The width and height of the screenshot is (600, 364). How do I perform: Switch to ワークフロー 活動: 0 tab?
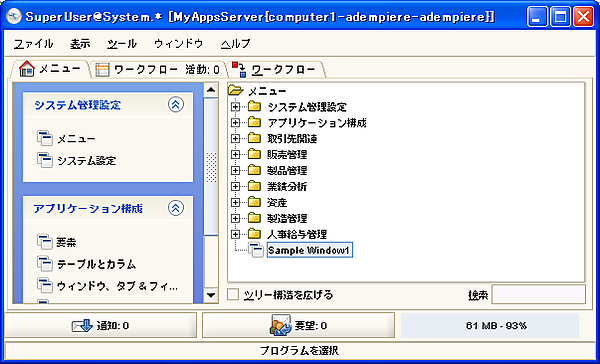[158, 70]
